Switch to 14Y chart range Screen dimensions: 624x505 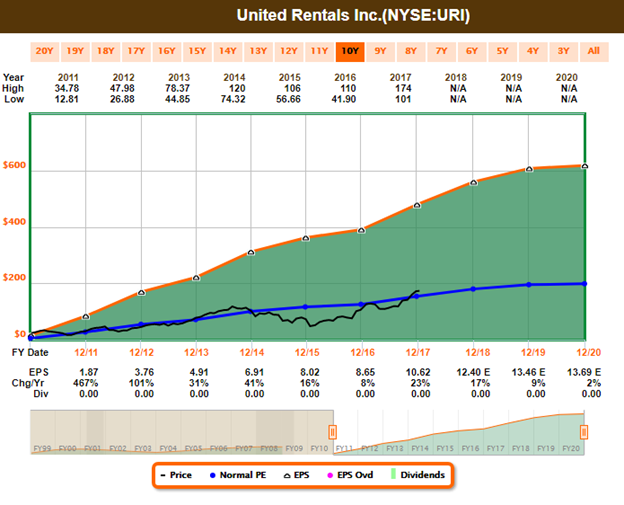tap(228, 51)
